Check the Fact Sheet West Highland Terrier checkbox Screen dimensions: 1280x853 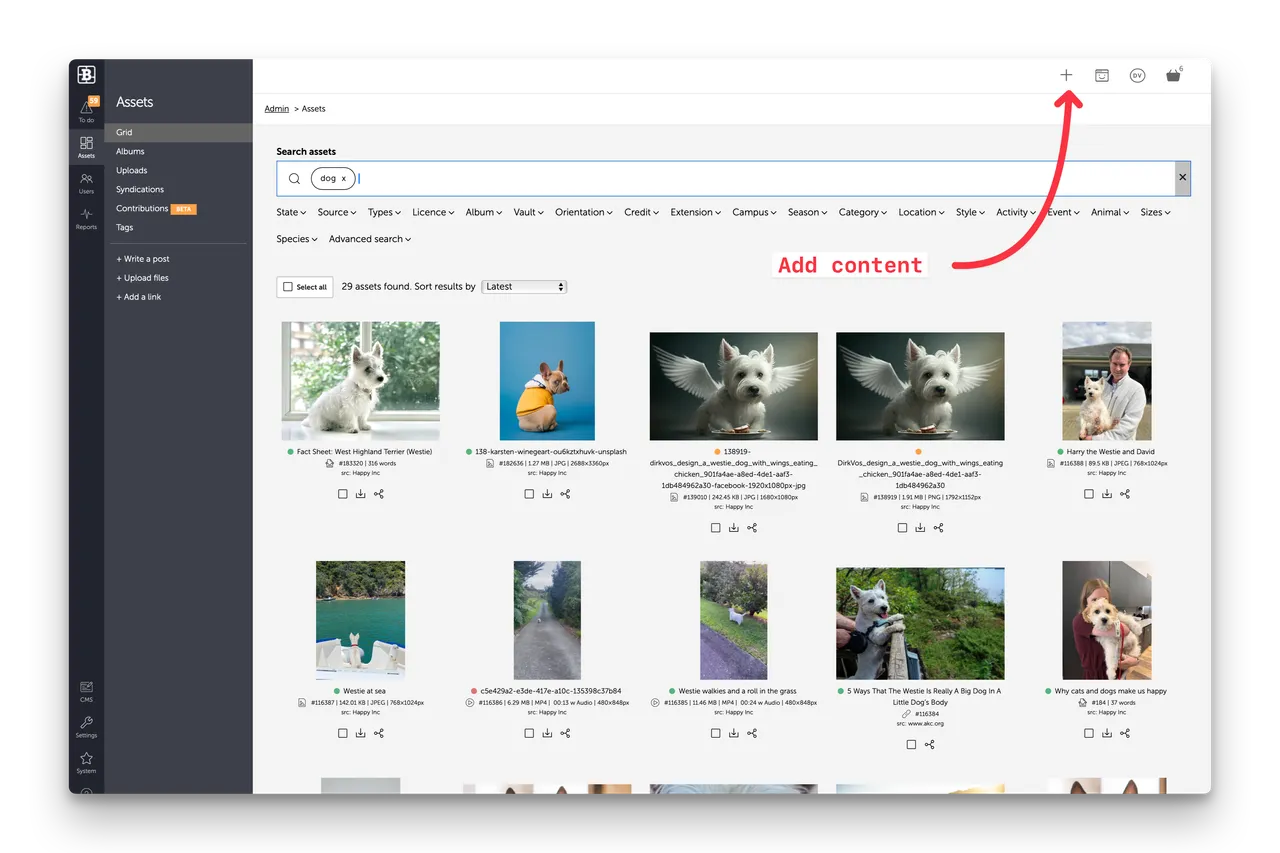[x=343, y=494]
